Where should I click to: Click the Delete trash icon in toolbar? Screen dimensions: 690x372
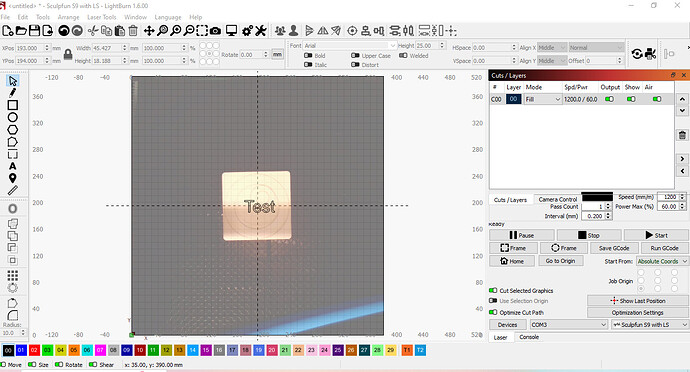[x=133, y=30]
